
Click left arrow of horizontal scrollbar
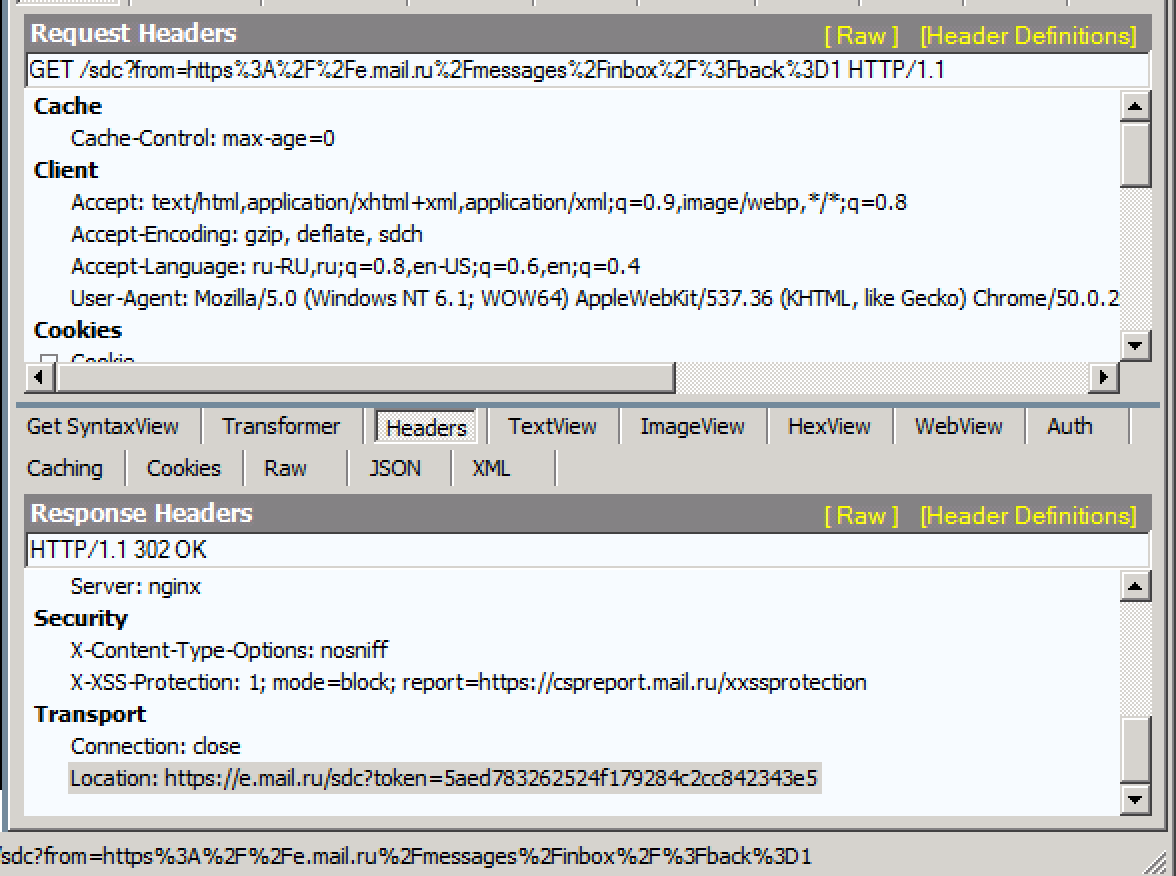40,377
